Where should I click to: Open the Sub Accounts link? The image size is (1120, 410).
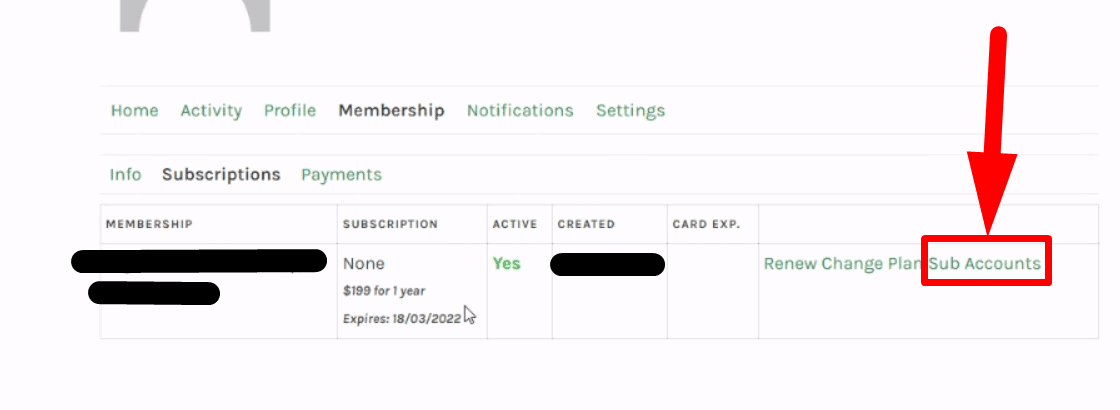point(985,264)
